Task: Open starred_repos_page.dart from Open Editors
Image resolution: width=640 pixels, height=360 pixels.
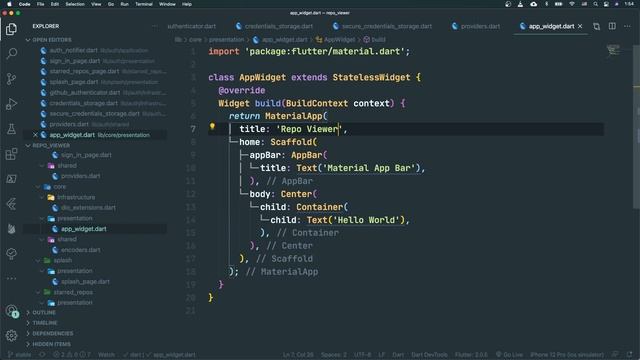Action: click(84, 71)
